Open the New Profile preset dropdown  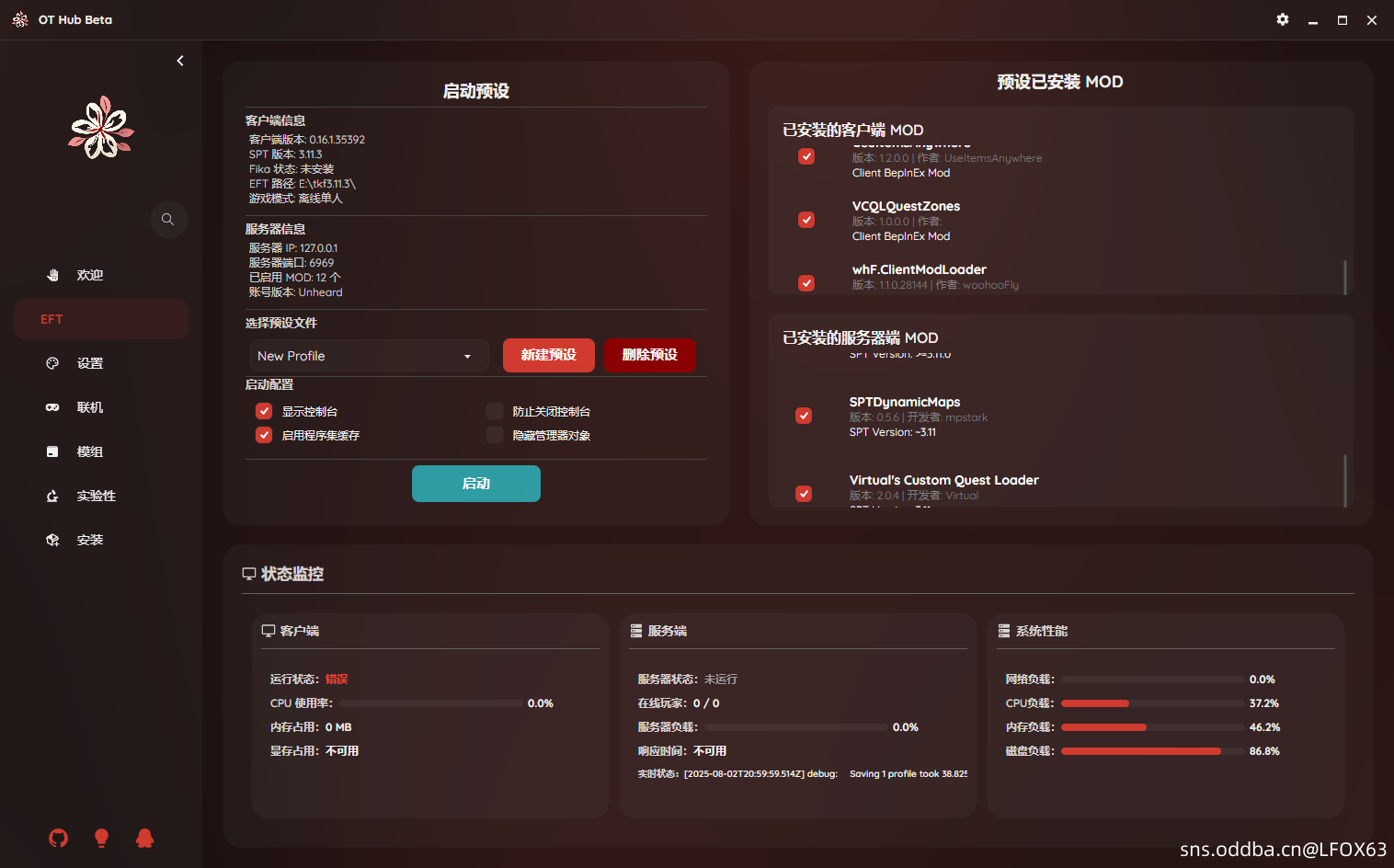pos(370,356)
